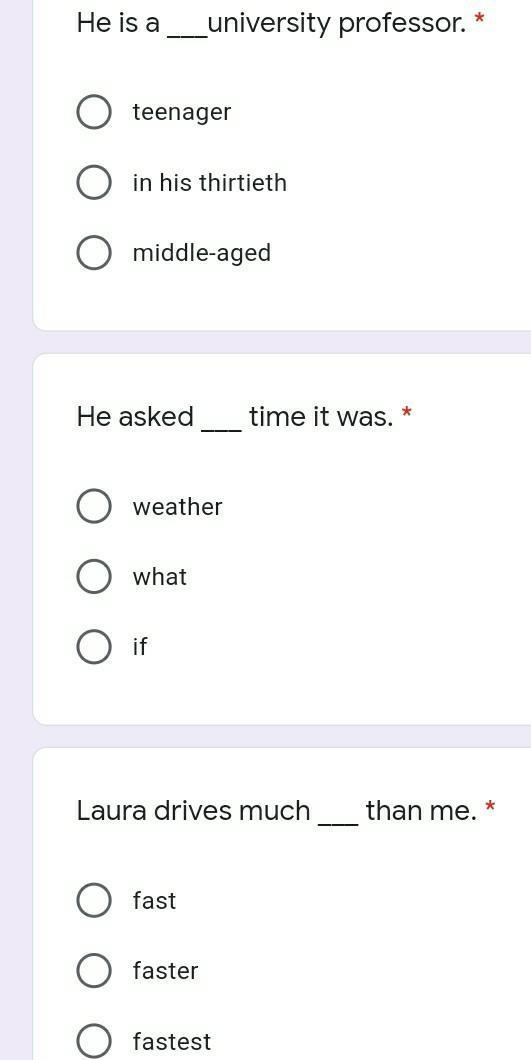Choose the radio circle for 'in his thirtieth'

tap(93, 183)
